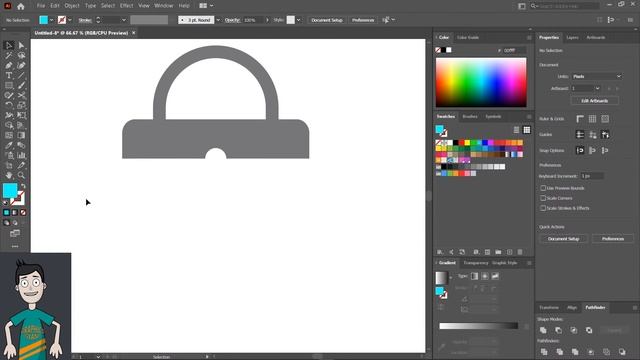Click the New Swatch Group folder icon
This screenshot has height=360, width=640.
click(498, 252)
